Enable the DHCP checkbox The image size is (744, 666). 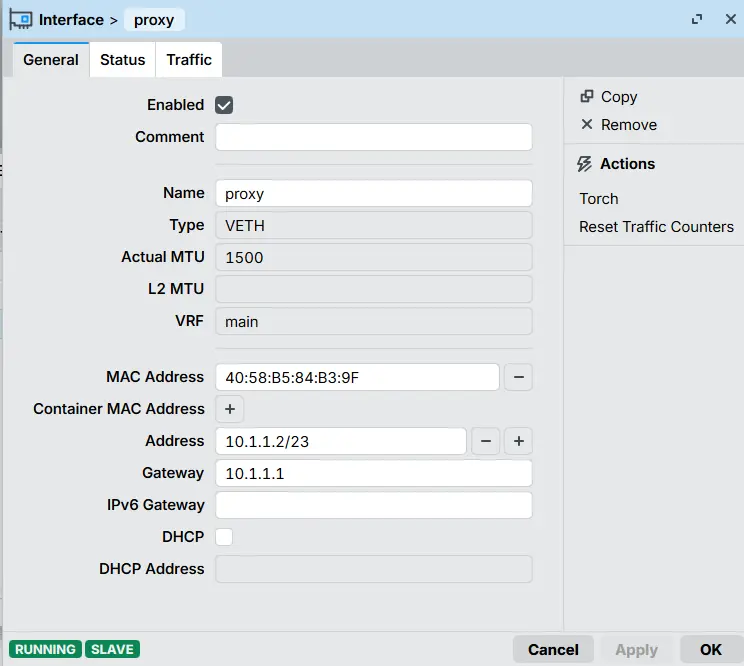pos(224,537)
